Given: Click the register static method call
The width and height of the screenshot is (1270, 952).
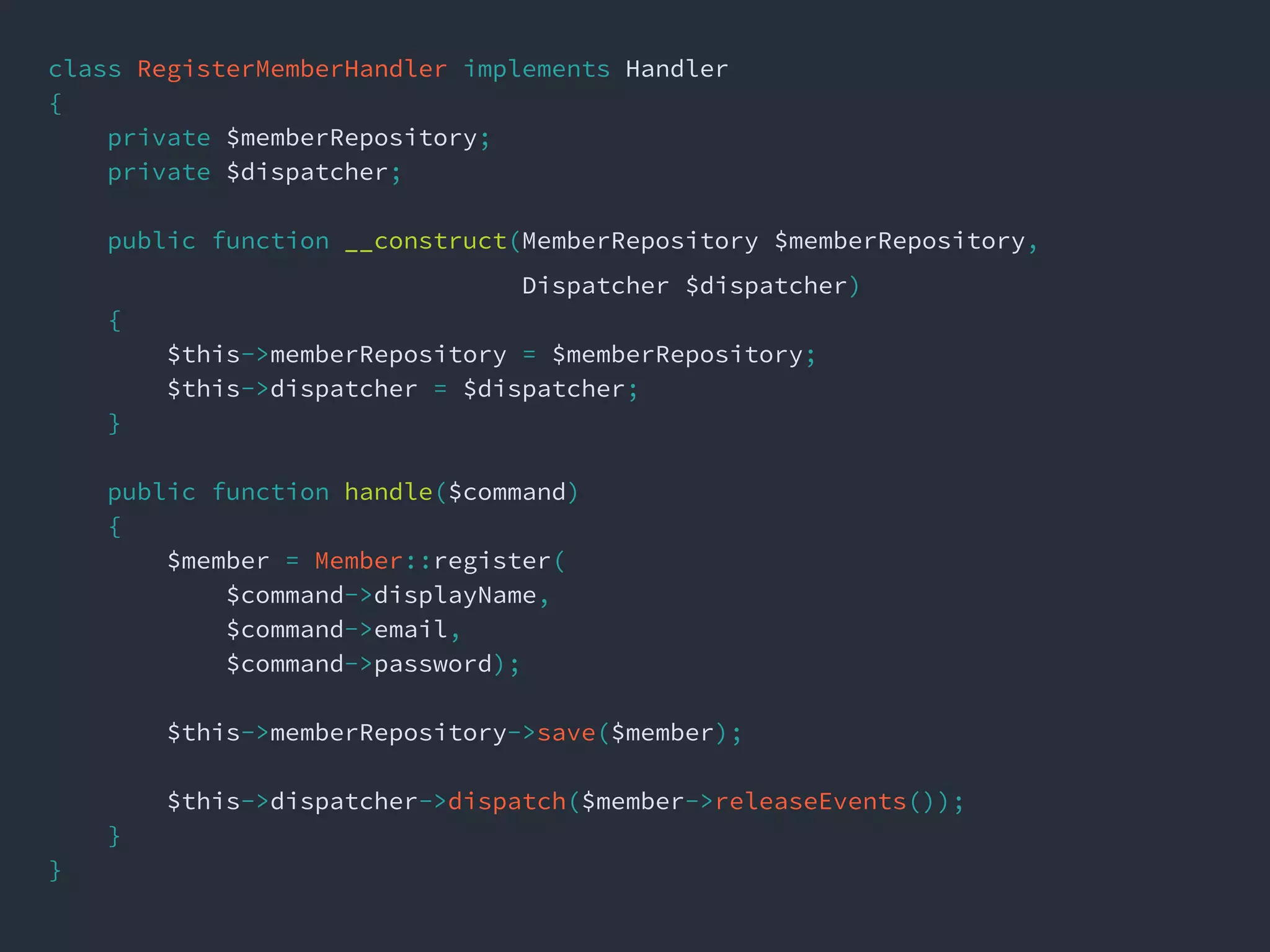Looking at the screenshot, I should [492, 561].
